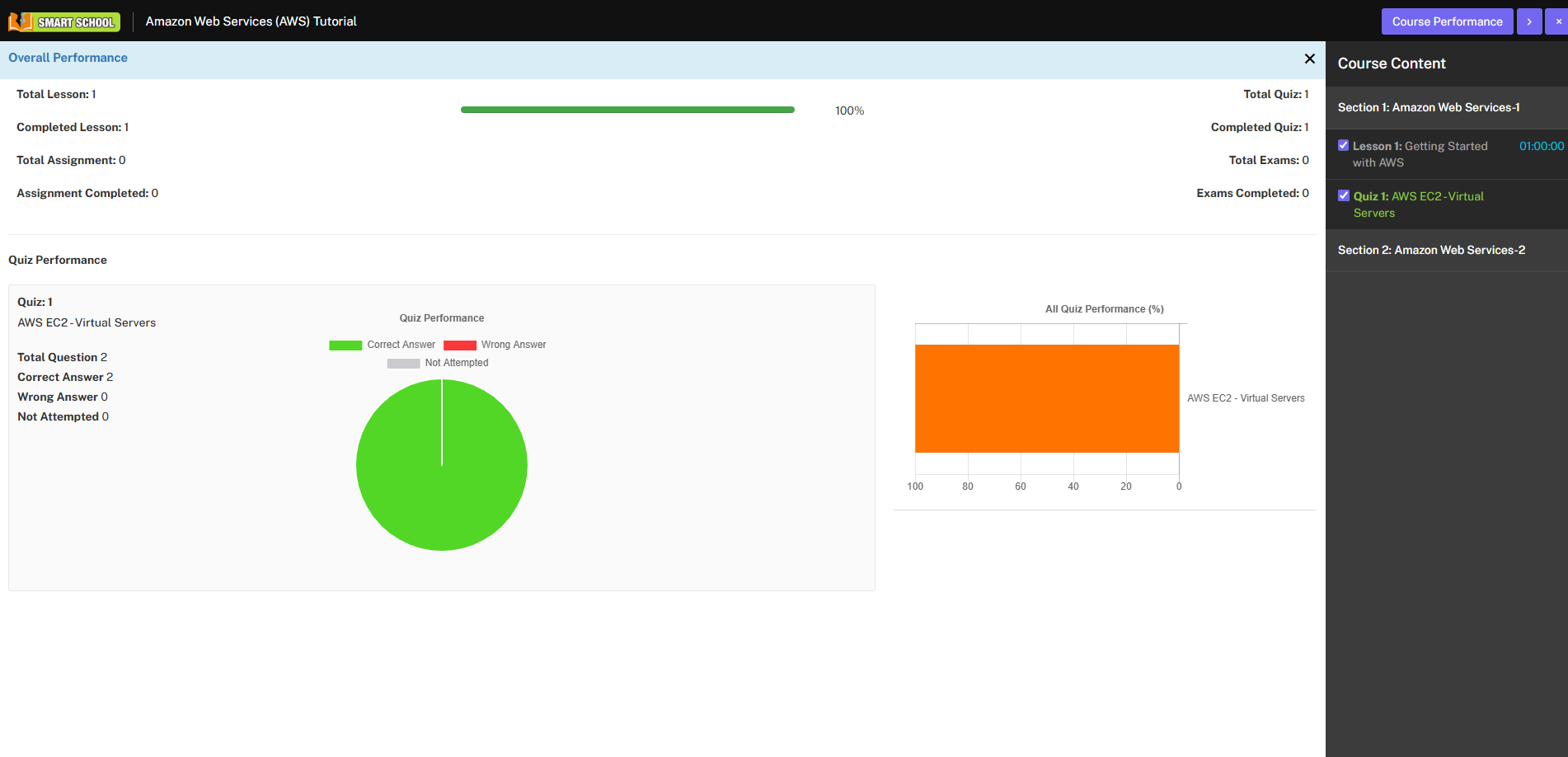Select the Overall Performance heading
Image resolution: width=1568 pixels, height=757 pixels.
(68, 58)
